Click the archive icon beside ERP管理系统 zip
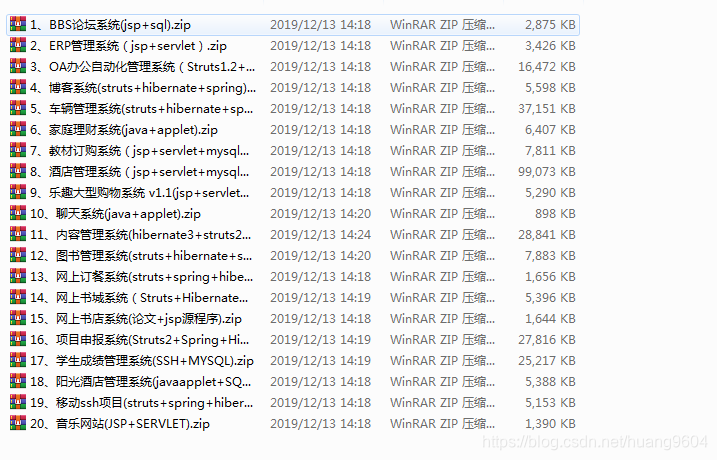The image size is (717, 460). coord(18,45)
